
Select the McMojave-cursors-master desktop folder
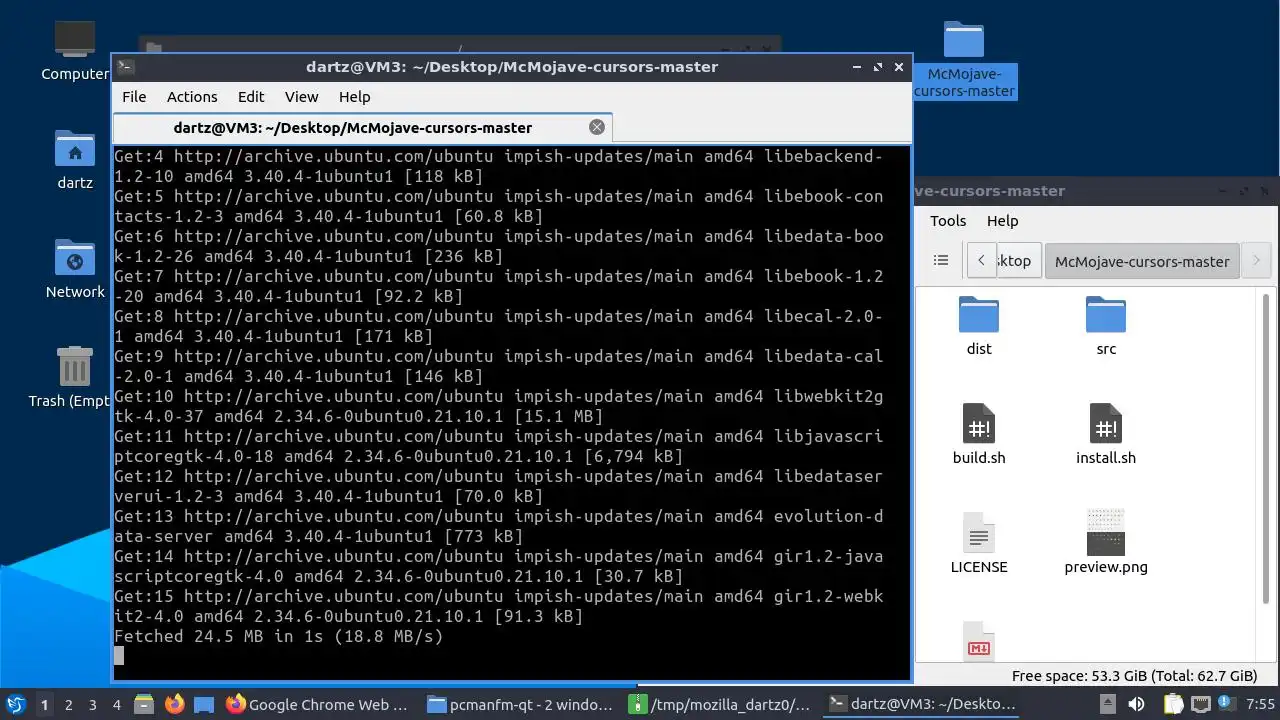pos(964,60)
